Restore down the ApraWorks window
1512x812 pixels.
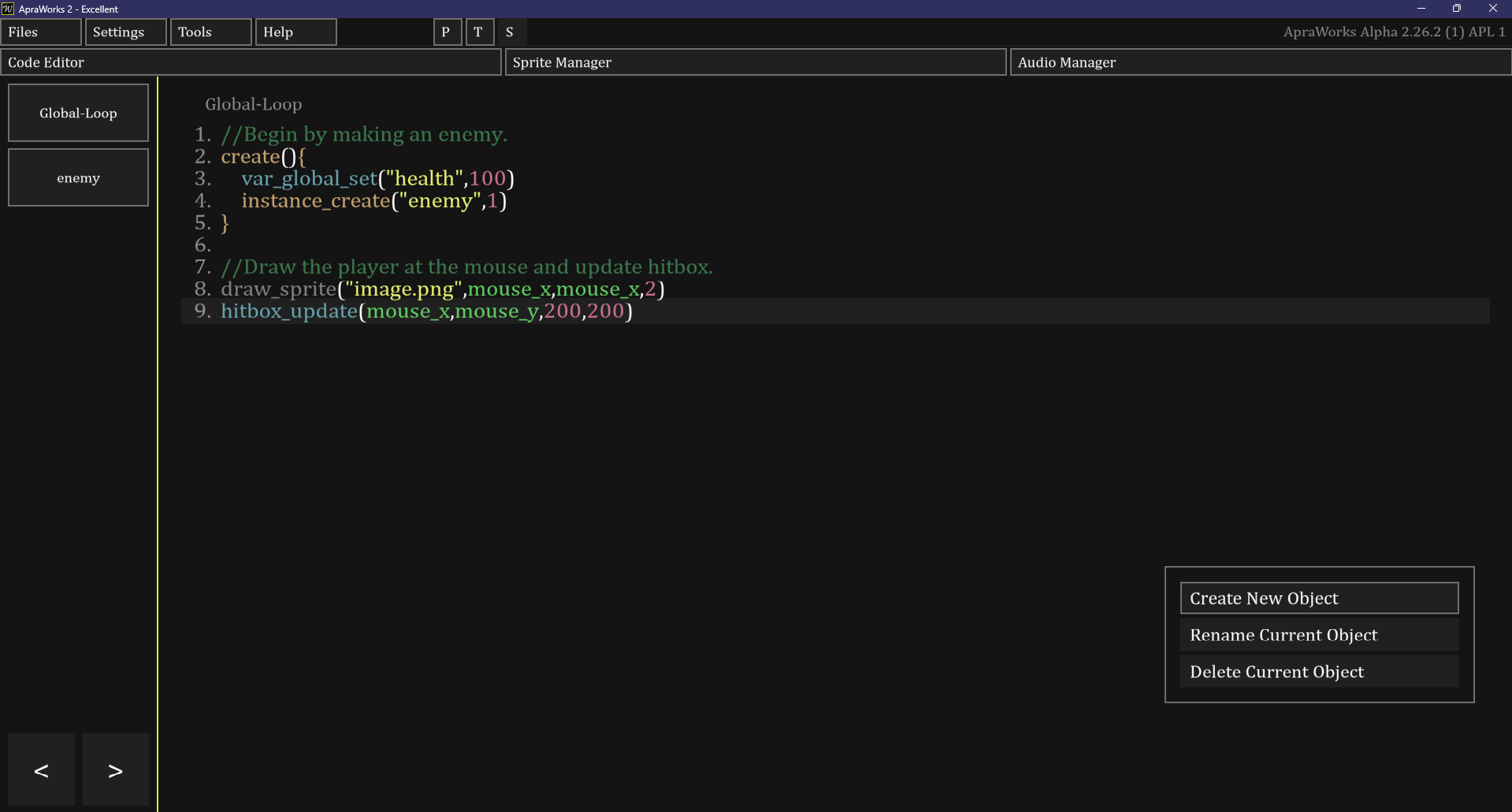point(1457,9)
